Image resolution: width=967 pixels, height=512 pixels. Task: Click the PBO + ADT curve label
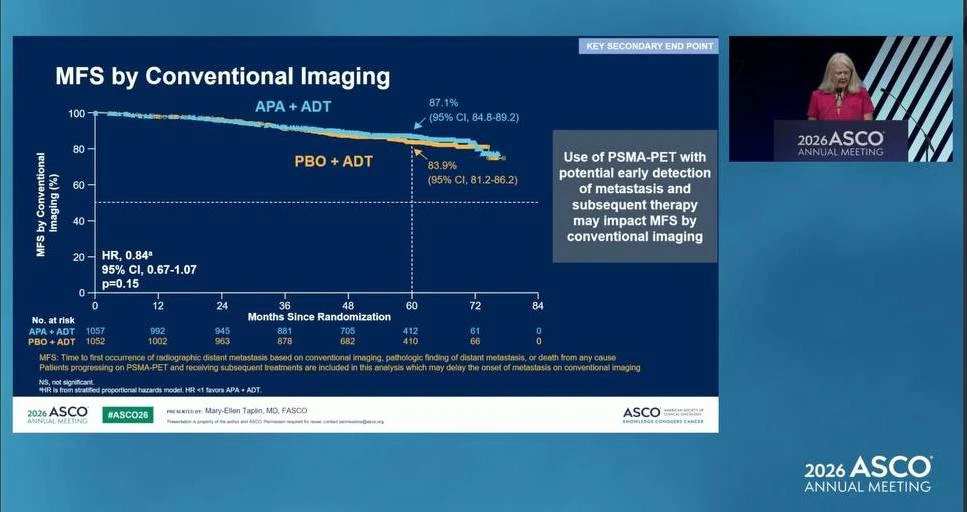(334, 162)
